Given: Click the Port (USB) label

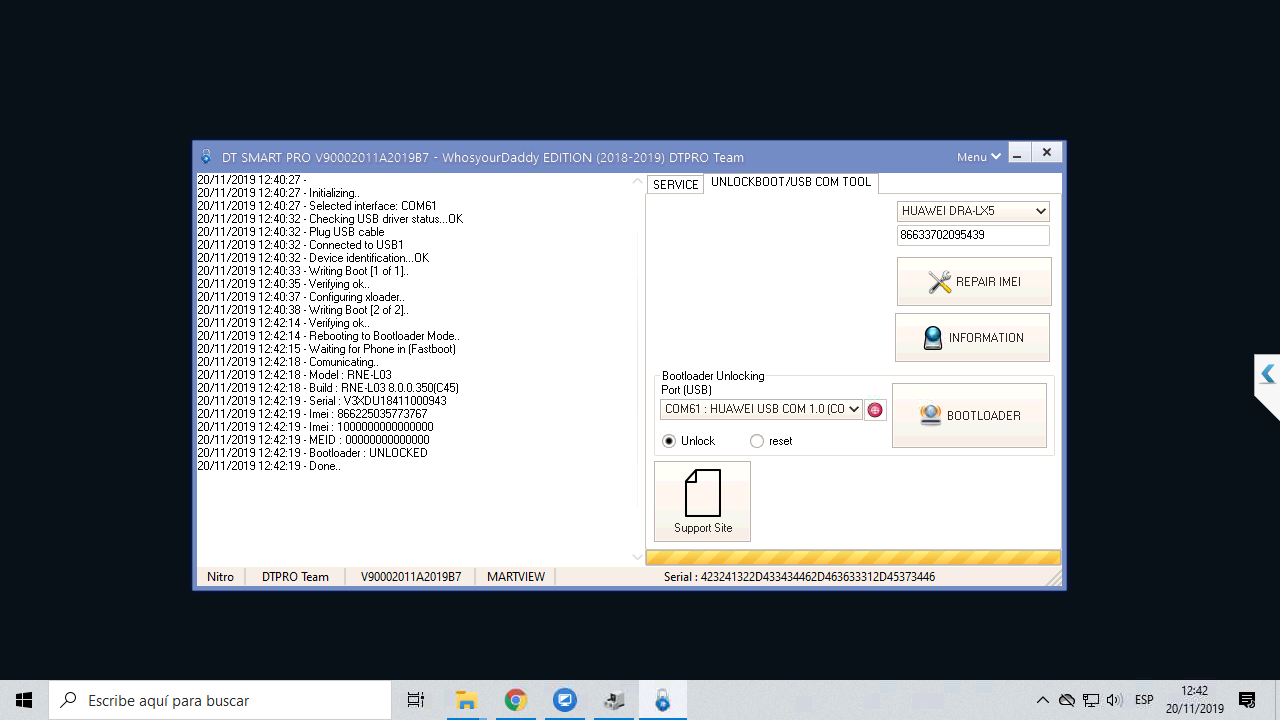Looking at the screenshot, I should click(686, 390).
